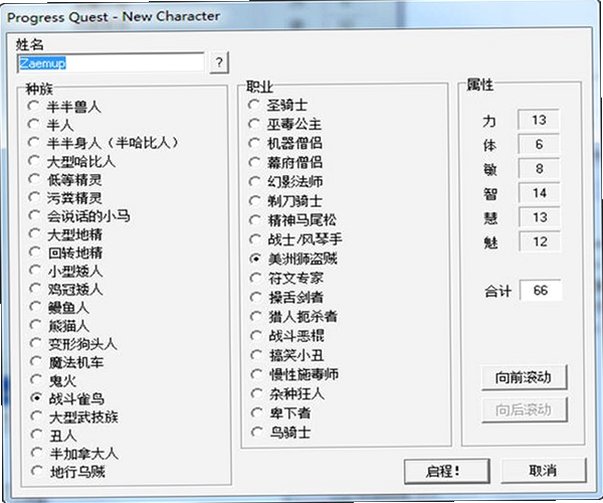Image resolution: width=603 pixels, height=503 pixels.
Task: Choose race 半加拿大人
Action: [x=75, y=453]
